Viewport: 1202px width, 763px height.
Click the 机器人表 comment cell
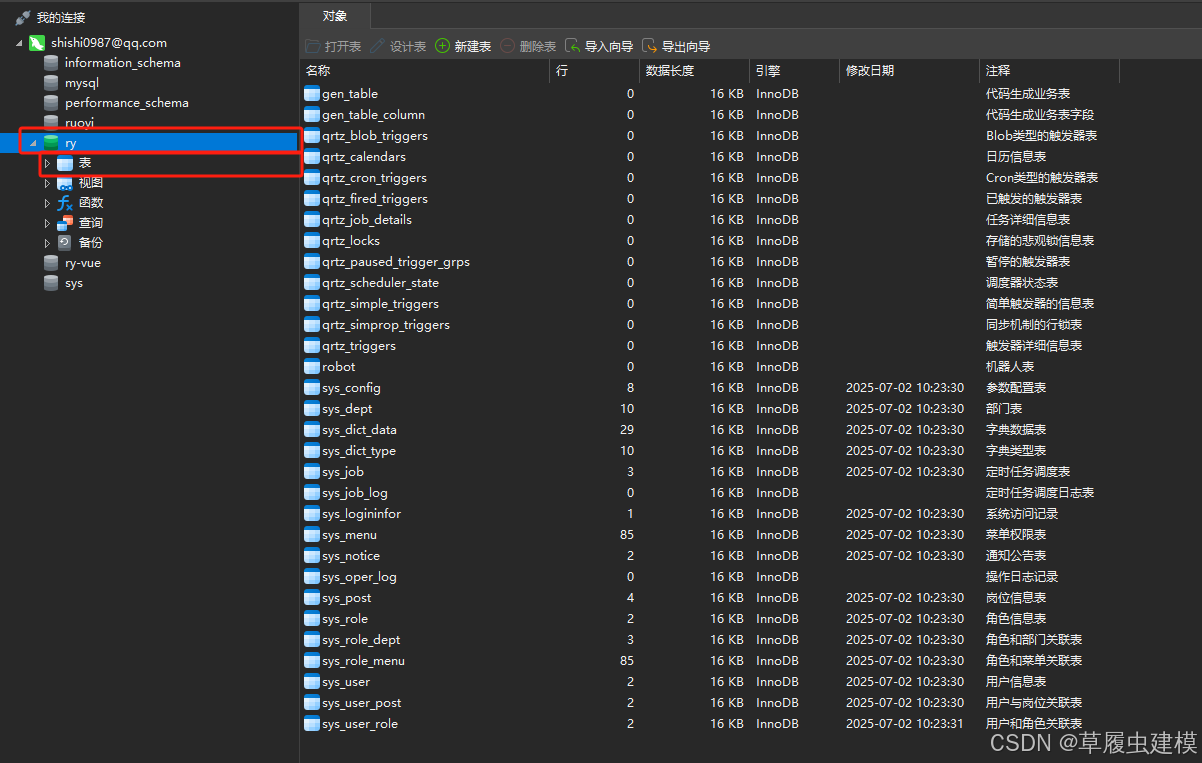pyautogui.click(x=1010, y=367)
